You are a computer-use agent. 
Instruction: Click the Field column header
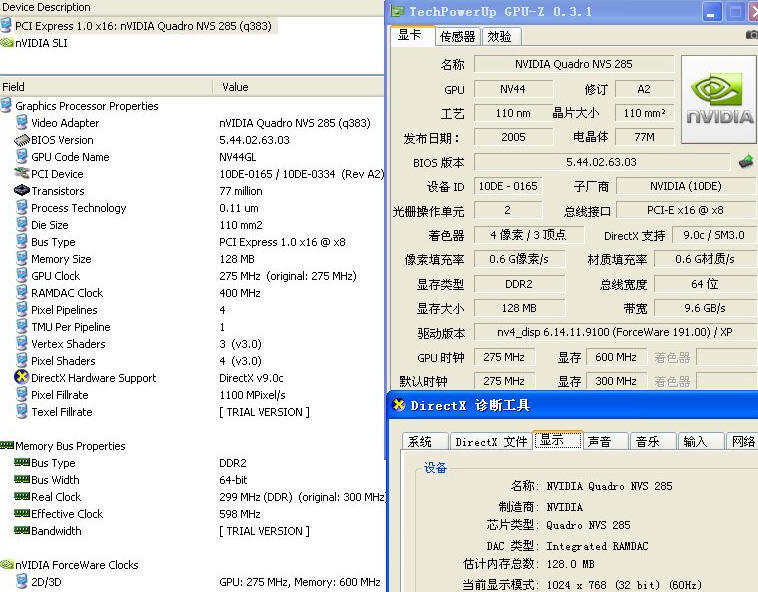pyautogui.click(x=14, y=87)
